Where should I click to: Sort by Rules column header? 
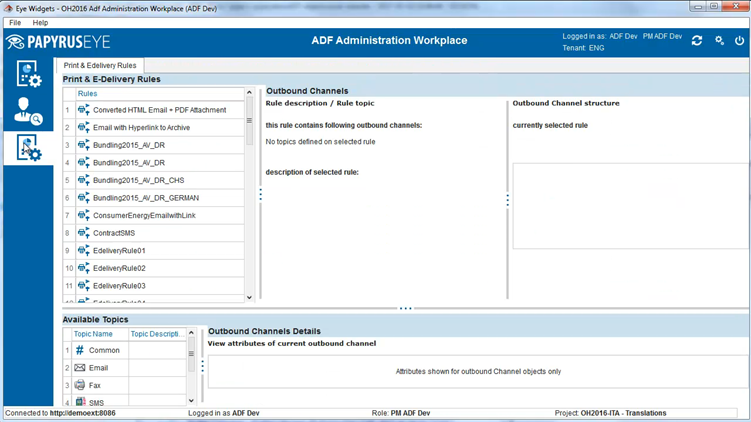point(87,93)
